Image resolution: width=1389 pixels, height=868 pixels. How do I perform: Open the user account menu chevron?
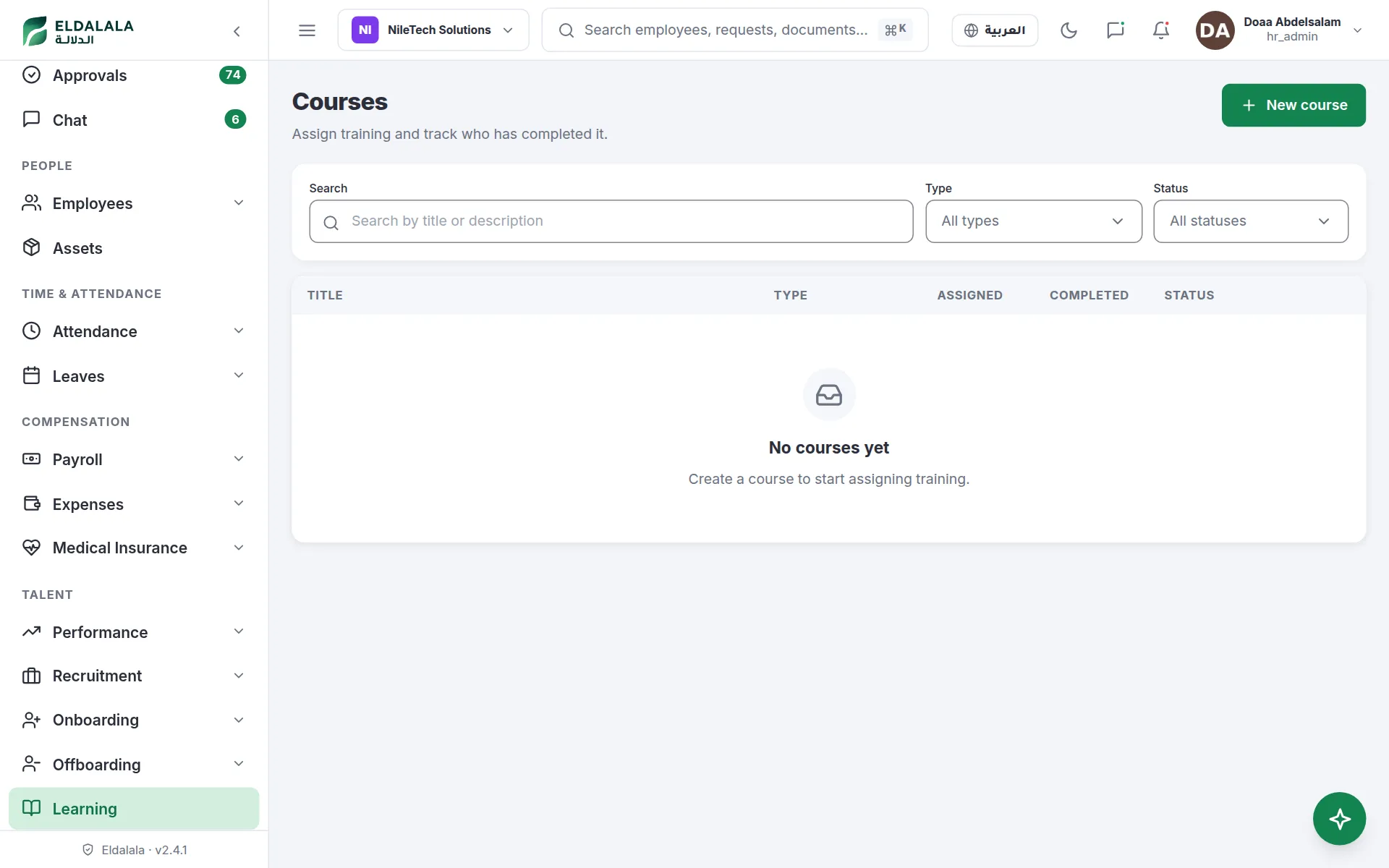coord(1358,30)
